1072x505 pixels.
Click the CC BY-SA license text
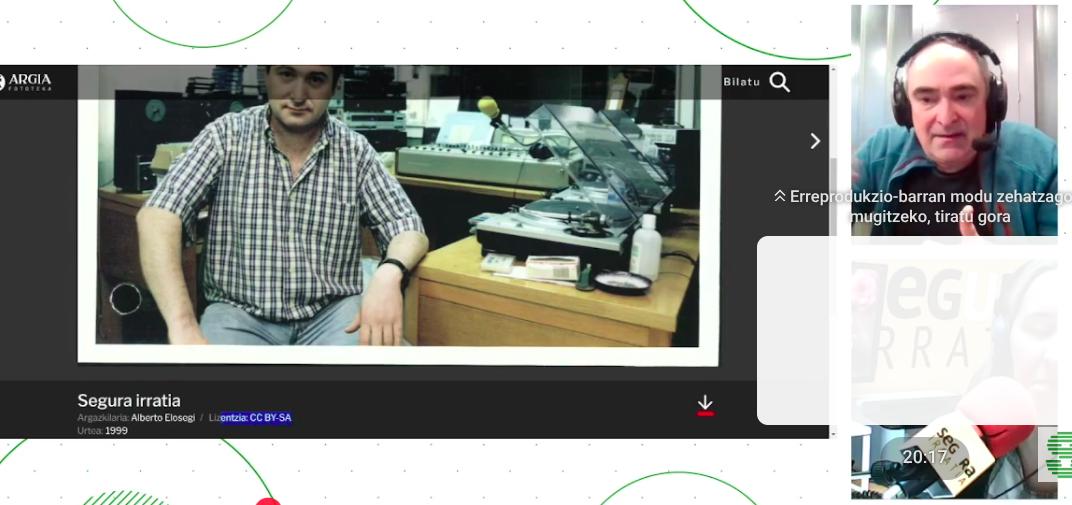tap(256, 418)
